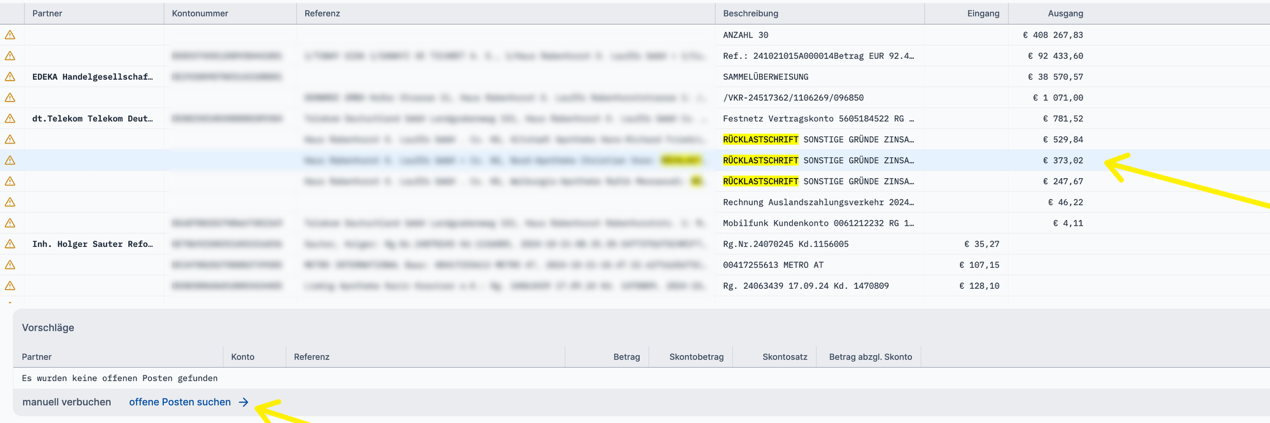1270x423 pixels.
Task: Click the warning icon in the EDEKA row
Action: click(10, 77)
